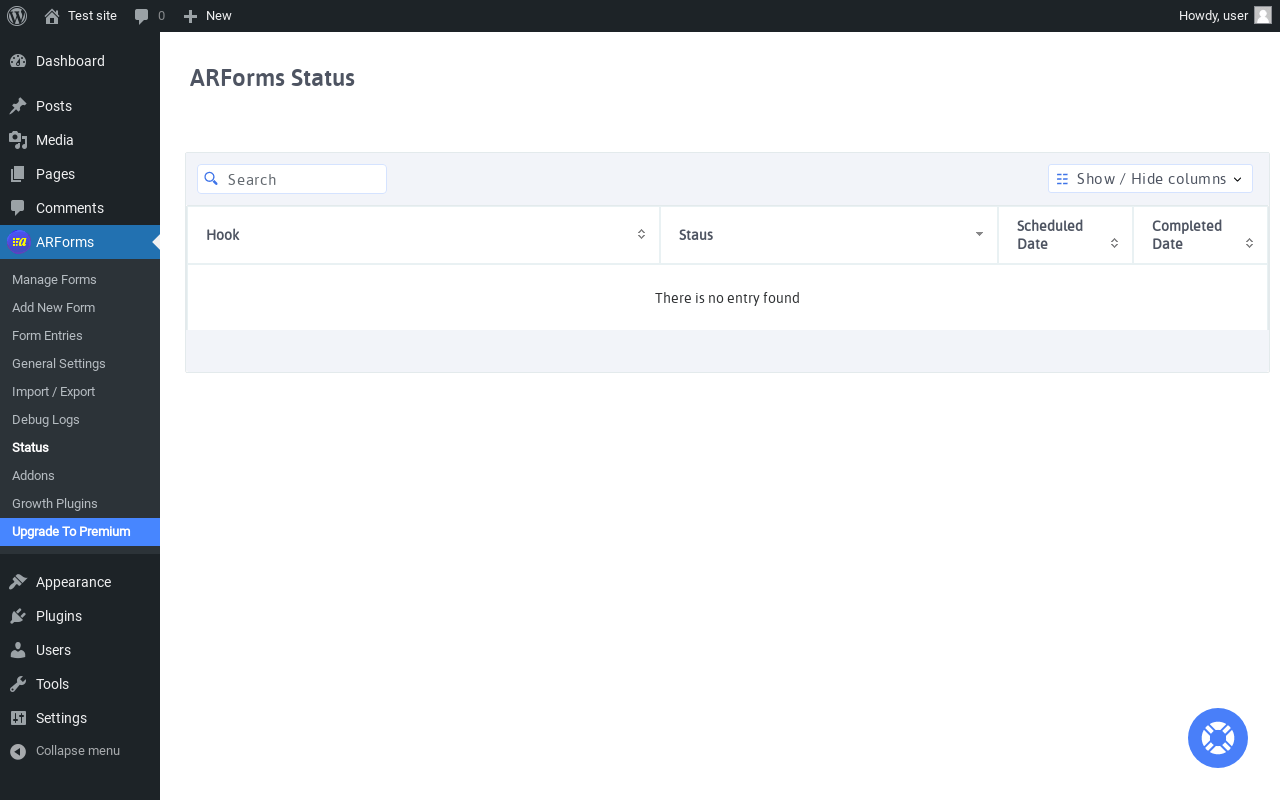The width and height of the screenshot is (1280, 800).
Task: Click the Tools wrench icon
Action: click(18, 684)
